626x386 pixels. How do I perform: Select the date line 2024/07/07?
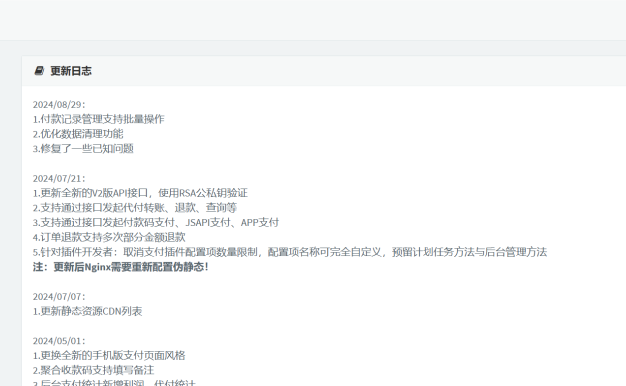coord(59,297)
